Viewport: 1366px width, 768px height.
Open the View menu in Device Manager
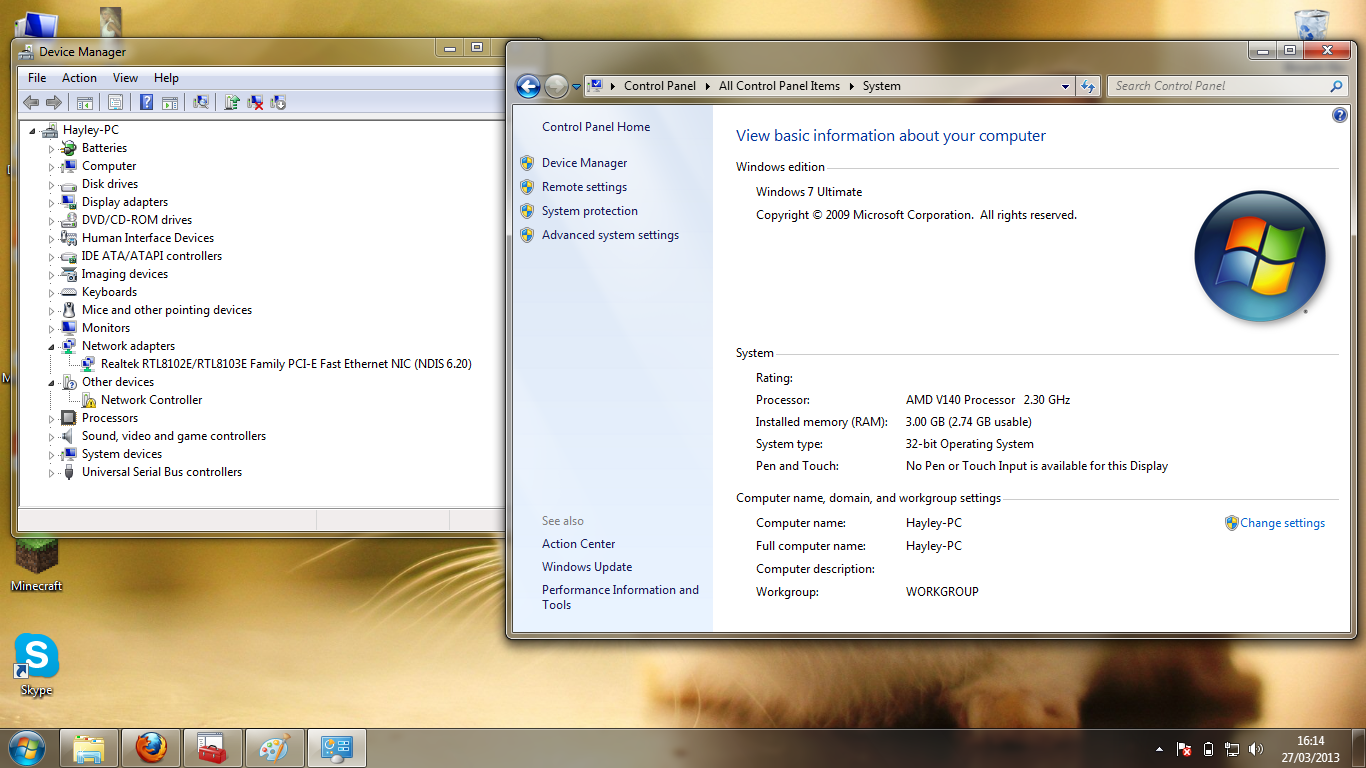coord(125,78)
